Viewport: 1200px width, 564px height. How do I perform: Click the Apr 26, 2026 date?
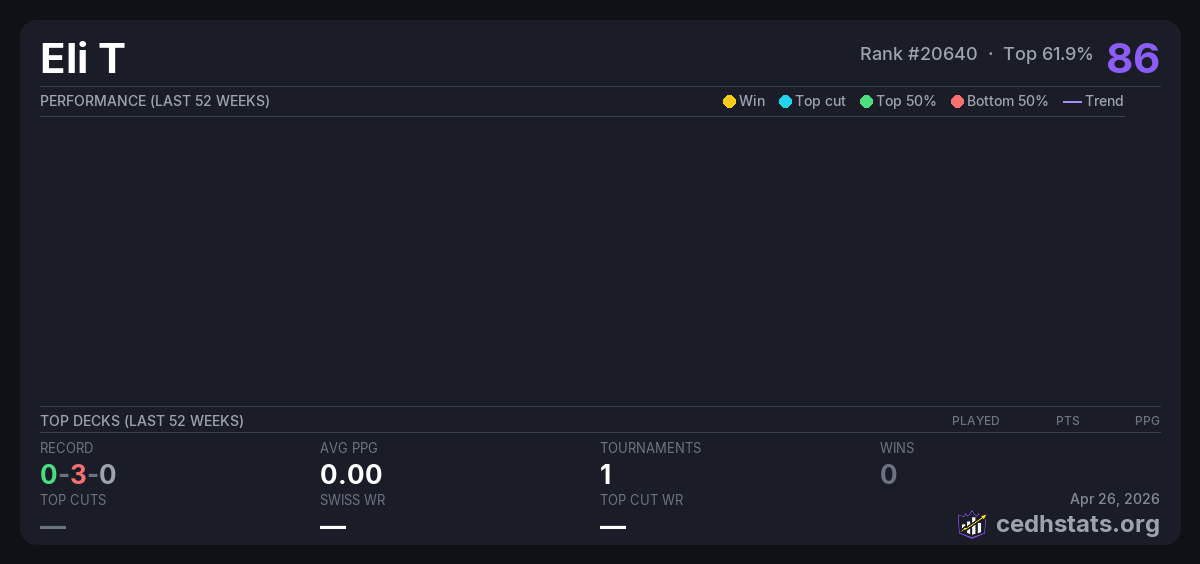(1114, 499)
